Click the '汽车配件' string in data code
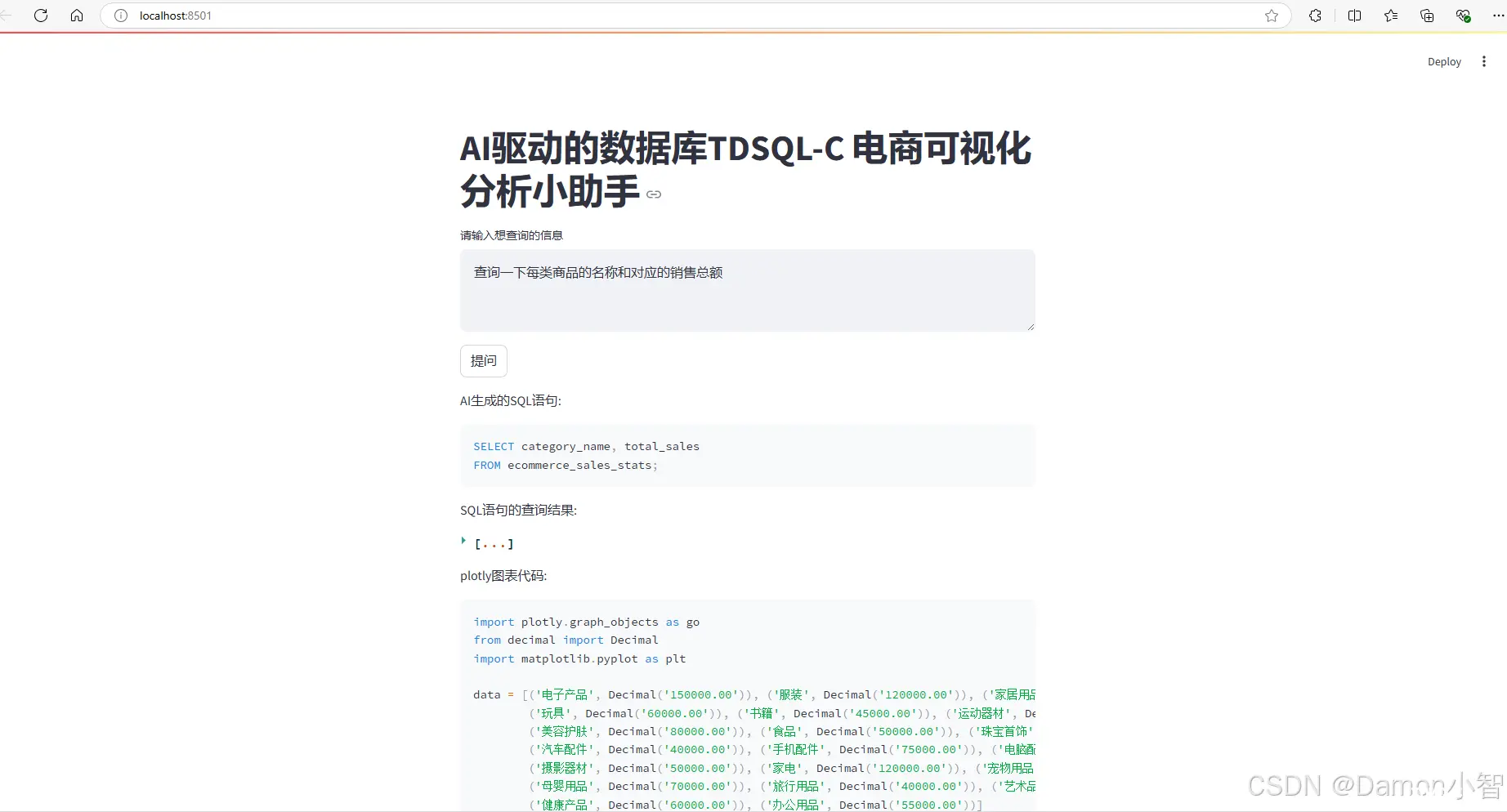 point(564,750)
